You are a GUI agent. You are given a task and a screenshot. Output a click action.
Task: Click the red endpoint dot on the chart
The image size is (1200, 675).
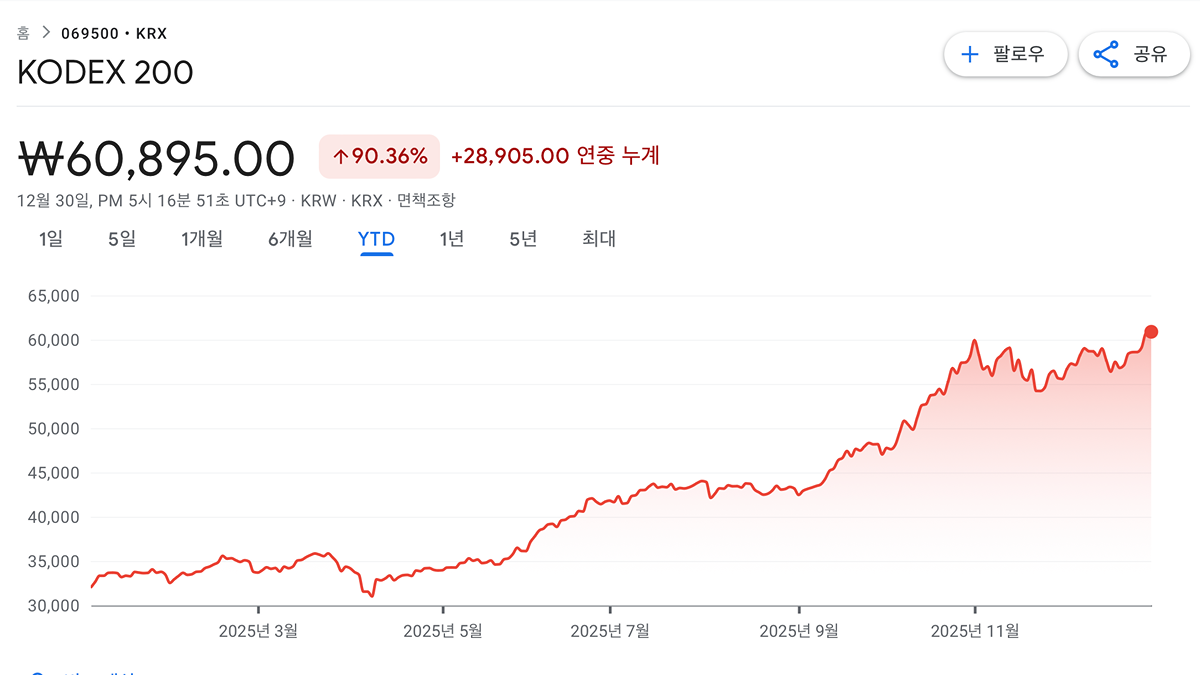1151,332
